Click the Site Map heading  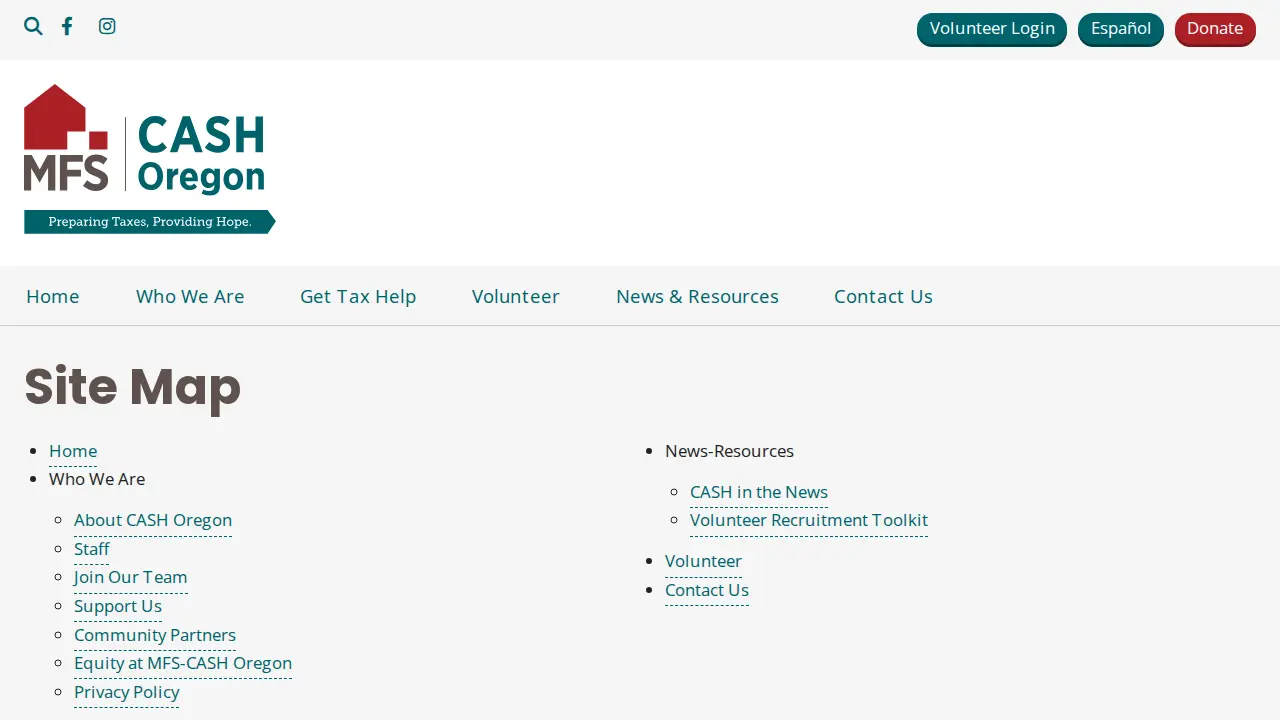pos(133,386)
